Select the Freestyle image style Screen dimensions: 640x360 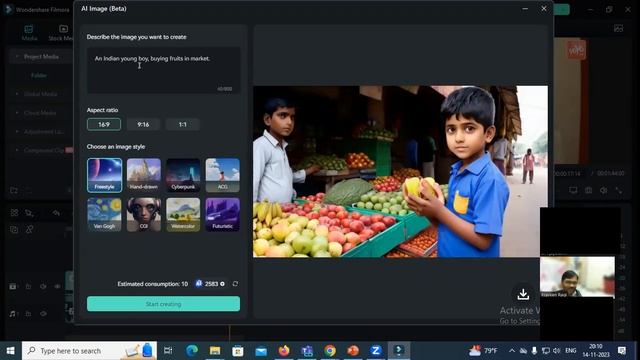[x=104, y=175]
